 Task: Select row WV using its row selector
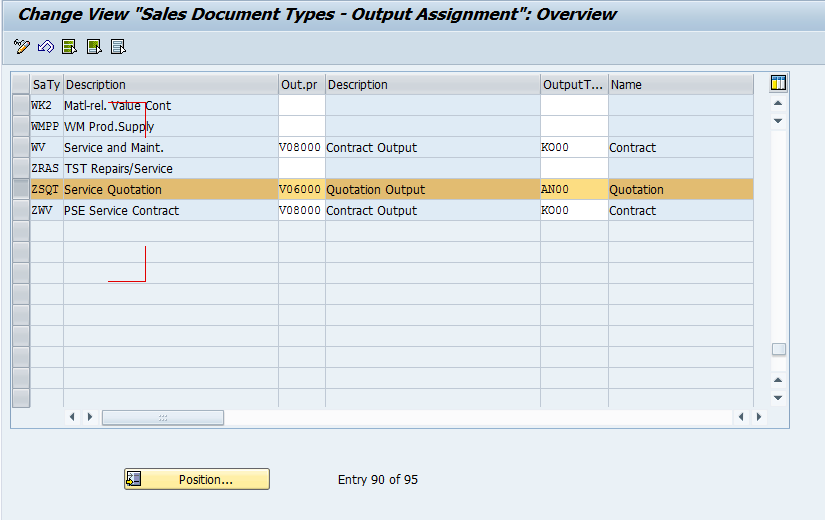pos(21,147)
